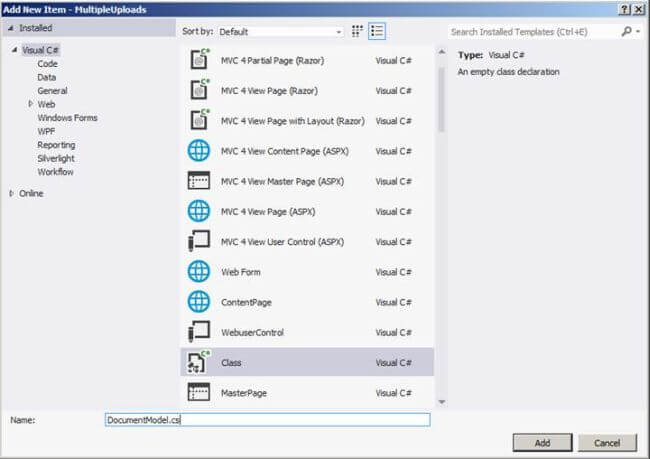650x459 pixels.
Task: Select 'MVC 4 View Content Page (ASPX)' text
Action: pyautogui.click(x=285, y=151)
